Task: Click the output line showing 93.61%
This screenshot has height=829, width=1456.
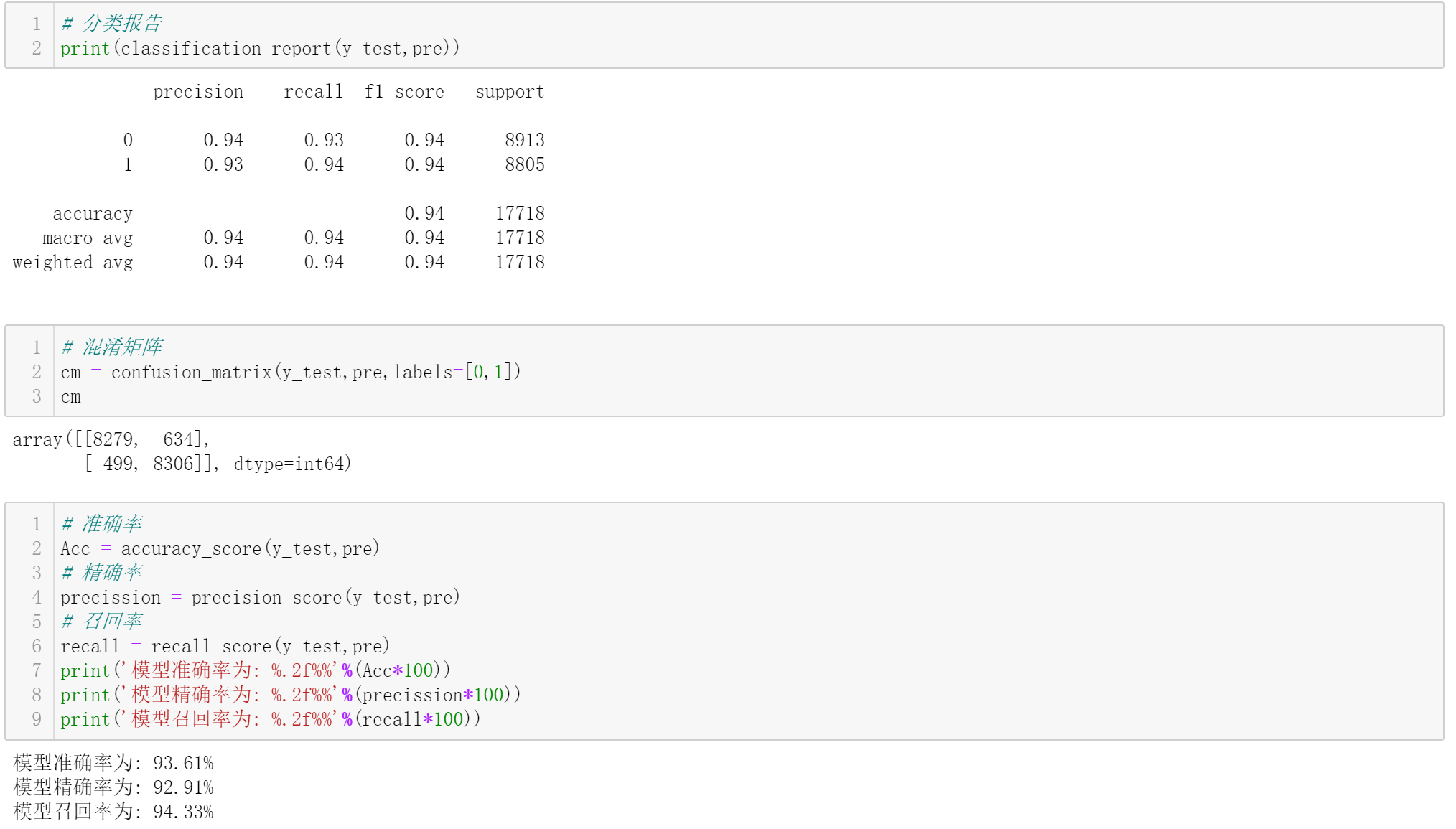Action: tap(113, 763)
